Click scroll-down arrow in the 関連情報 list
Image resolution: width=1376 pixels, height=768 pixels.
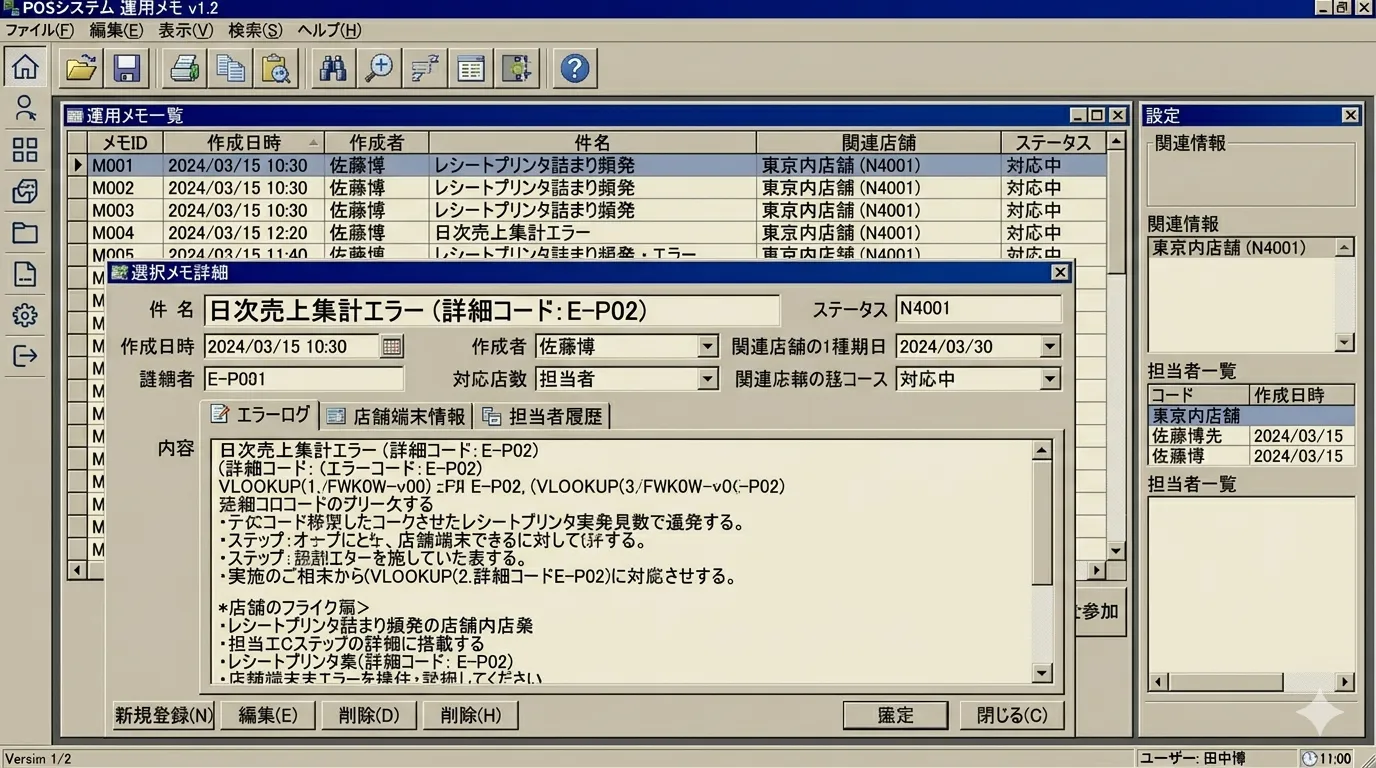click(x=1345, y=342)
